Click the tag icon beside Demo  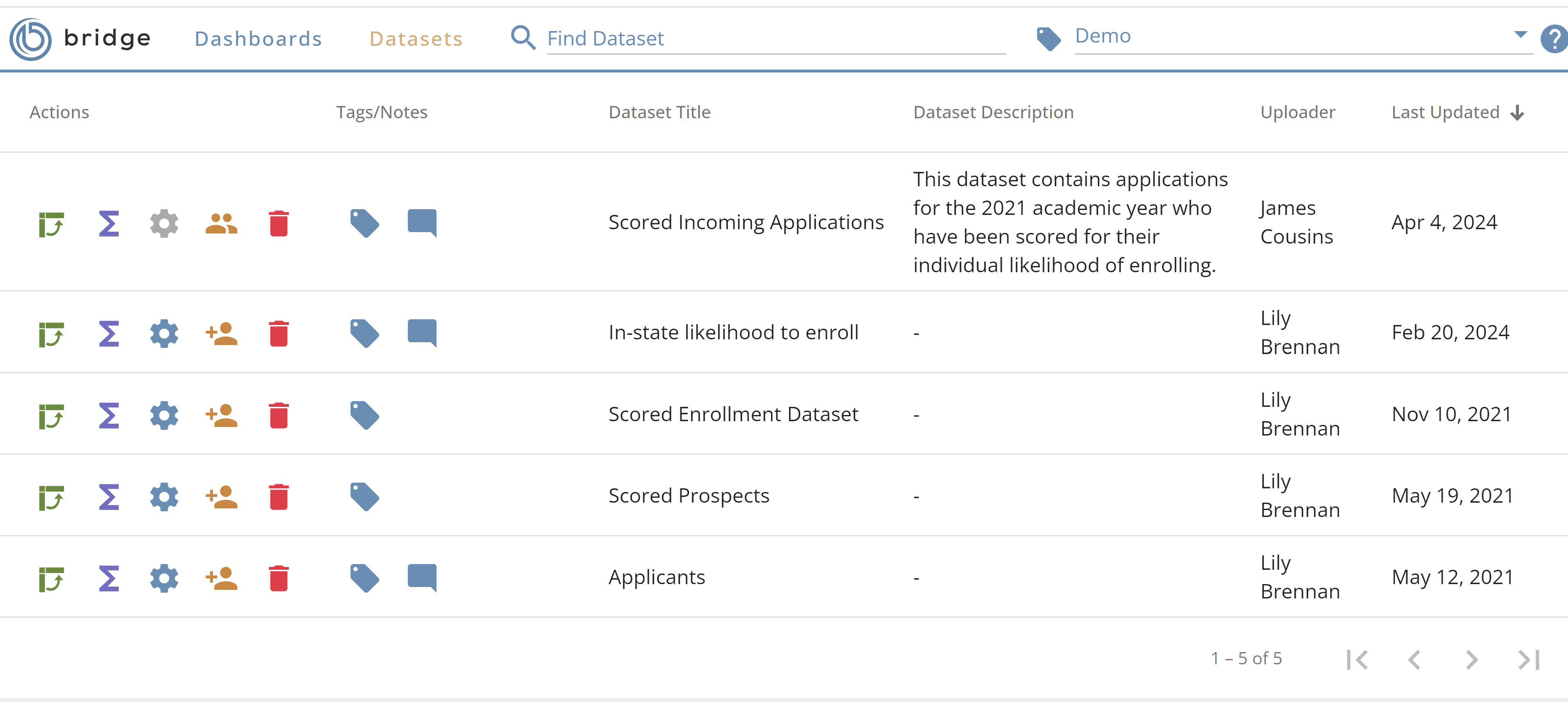(x=1048, y=39)
